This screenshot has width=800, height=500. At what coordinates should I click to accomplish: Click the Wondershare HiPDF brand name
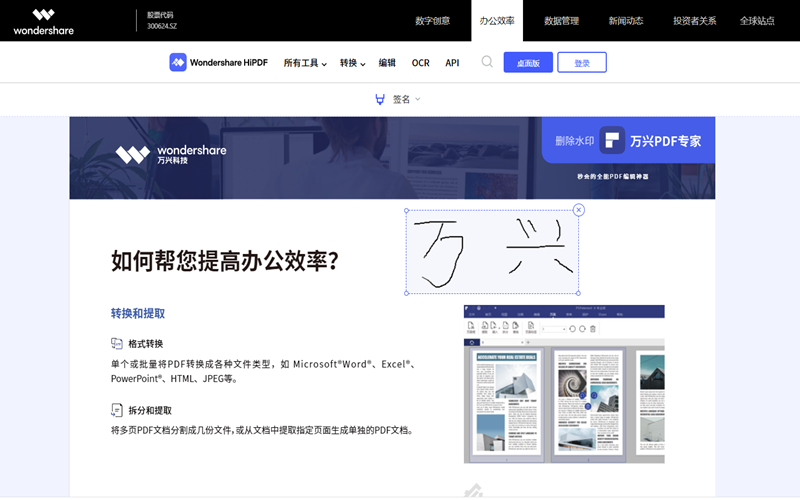tap(229, 63)
